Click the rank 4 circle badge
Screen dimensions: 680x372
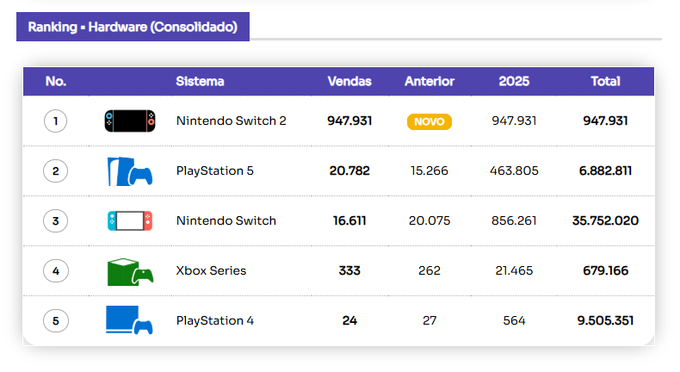(56, 271)
